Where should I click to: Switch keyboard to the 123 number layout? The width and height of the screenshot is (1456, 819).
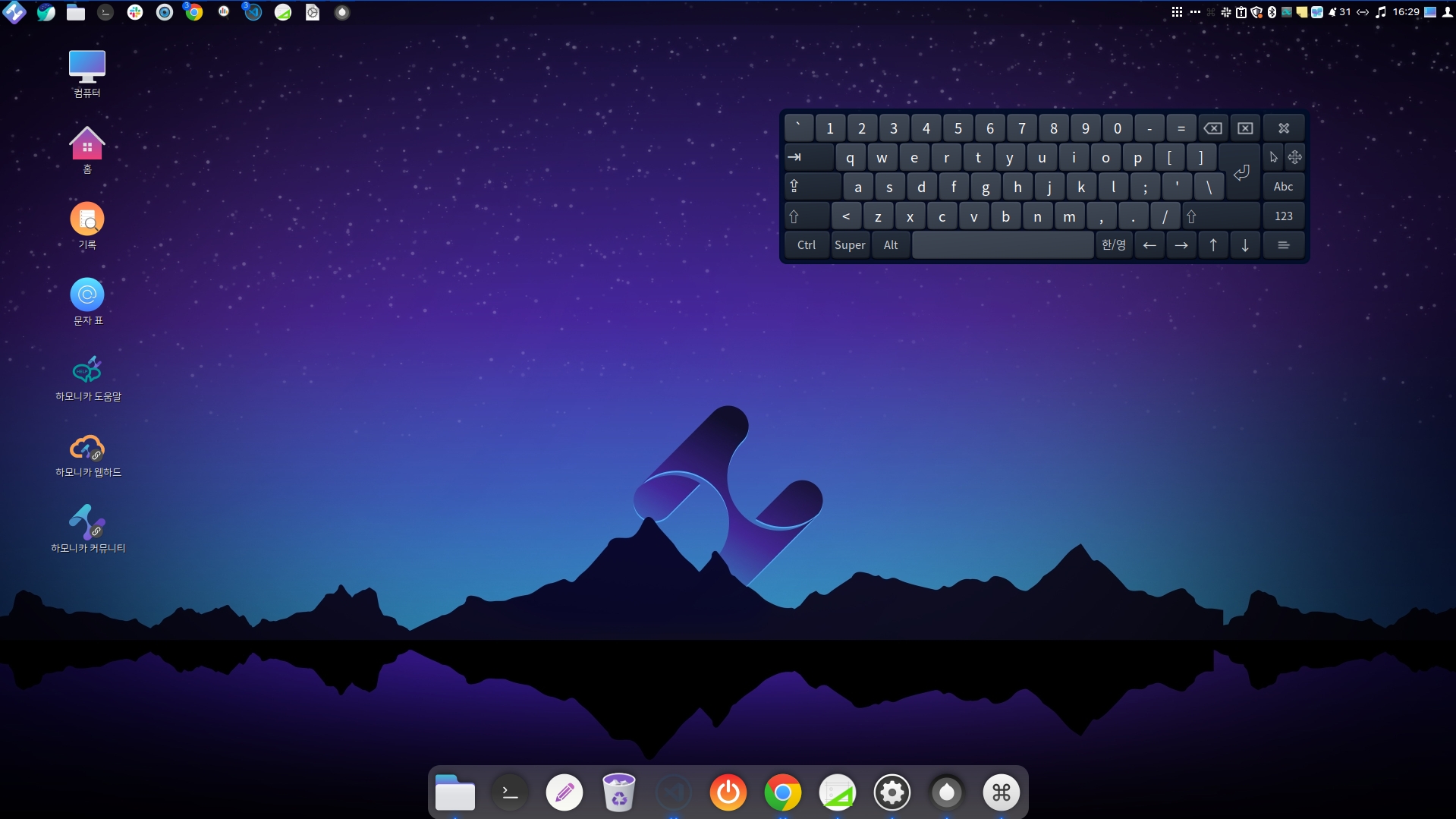pyautogui.click(x=1283, y=216)
